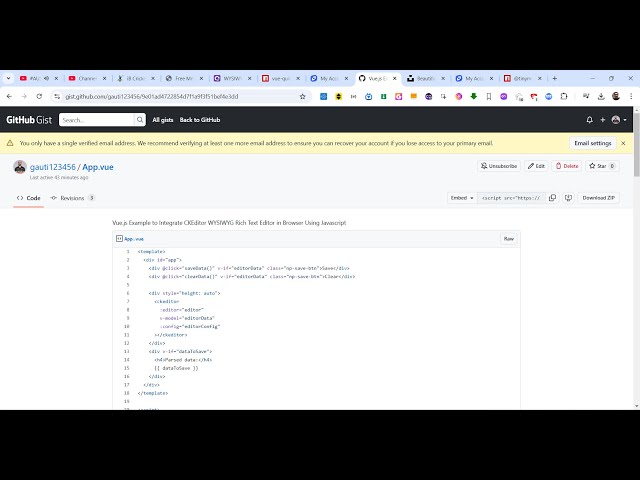Click the browser reload icon
This screenshot has height=480, width=640.
click(x=38, y=96)
